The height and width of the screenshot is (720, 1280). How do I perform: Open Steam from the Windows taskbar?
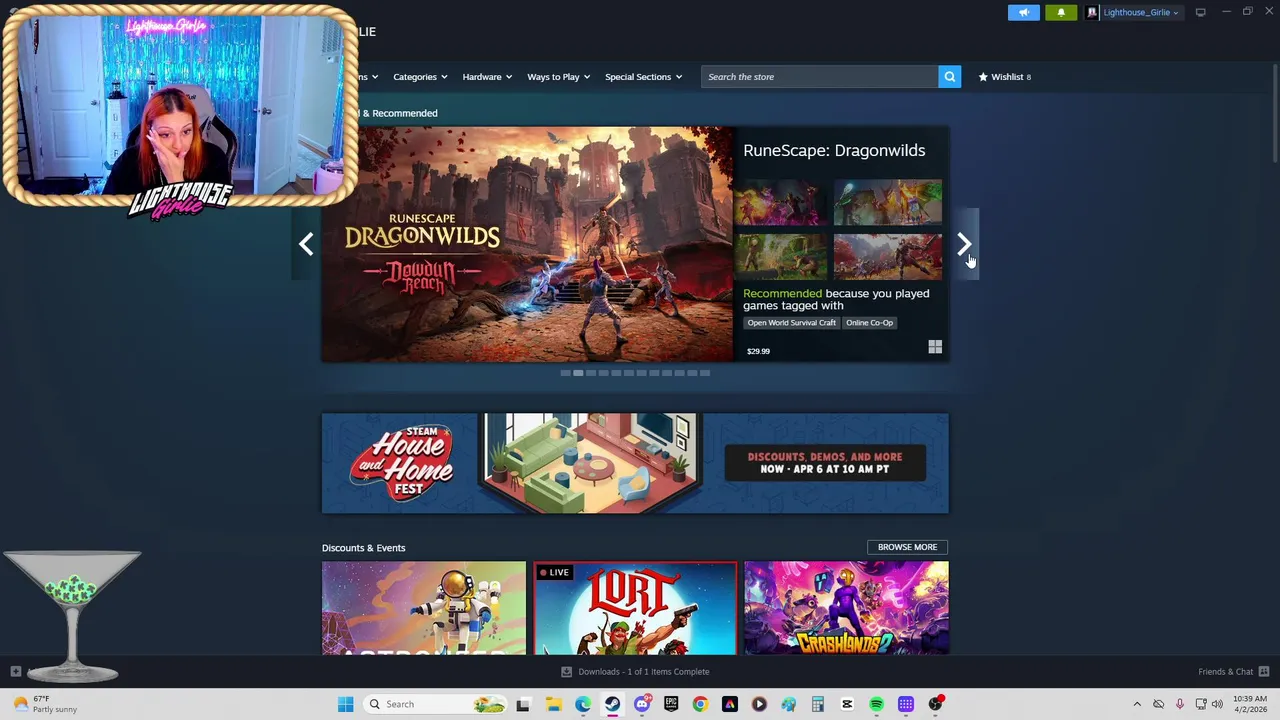[612, 704]
